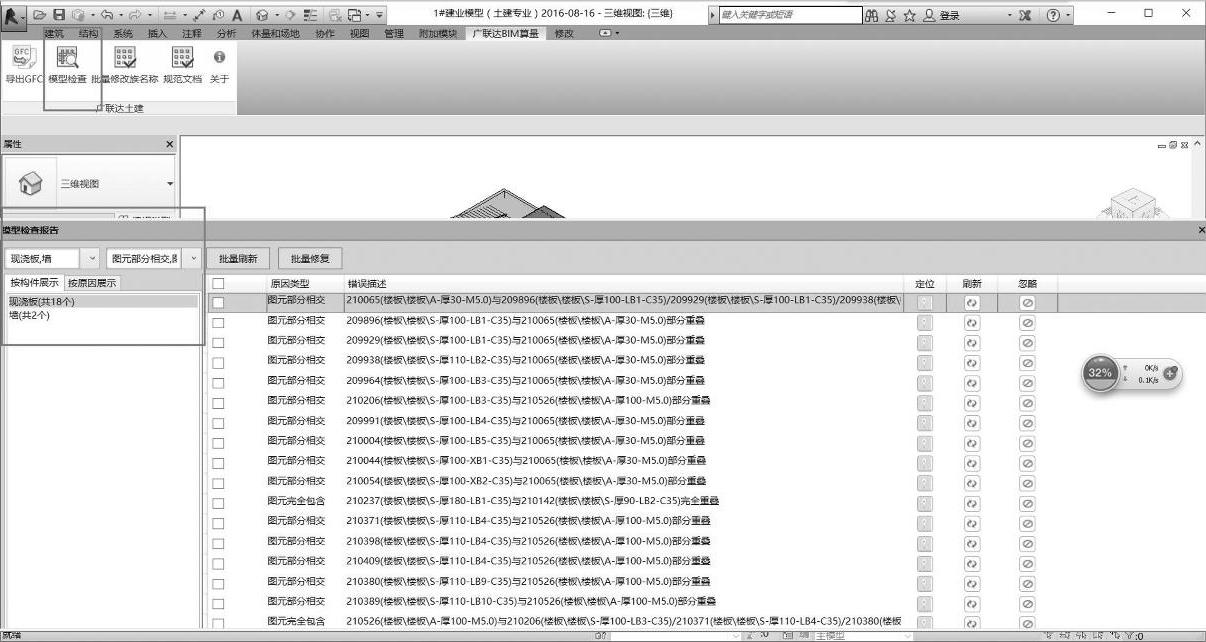Expand the 现浇板,墙 component dropdown
Screen dimensions: 1206x642
[x=93, y=259]
